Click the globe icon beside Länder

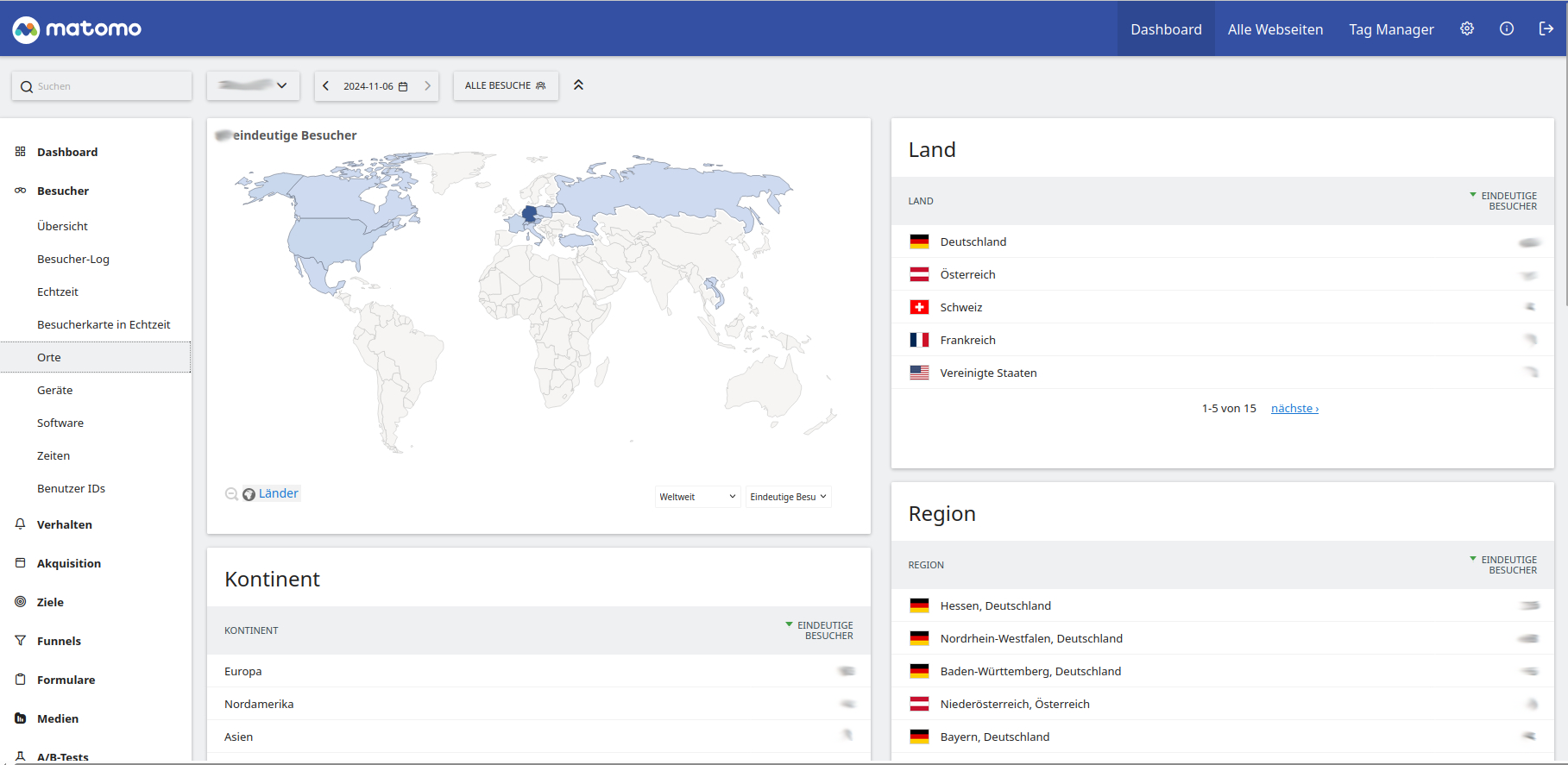coord(249,494)
